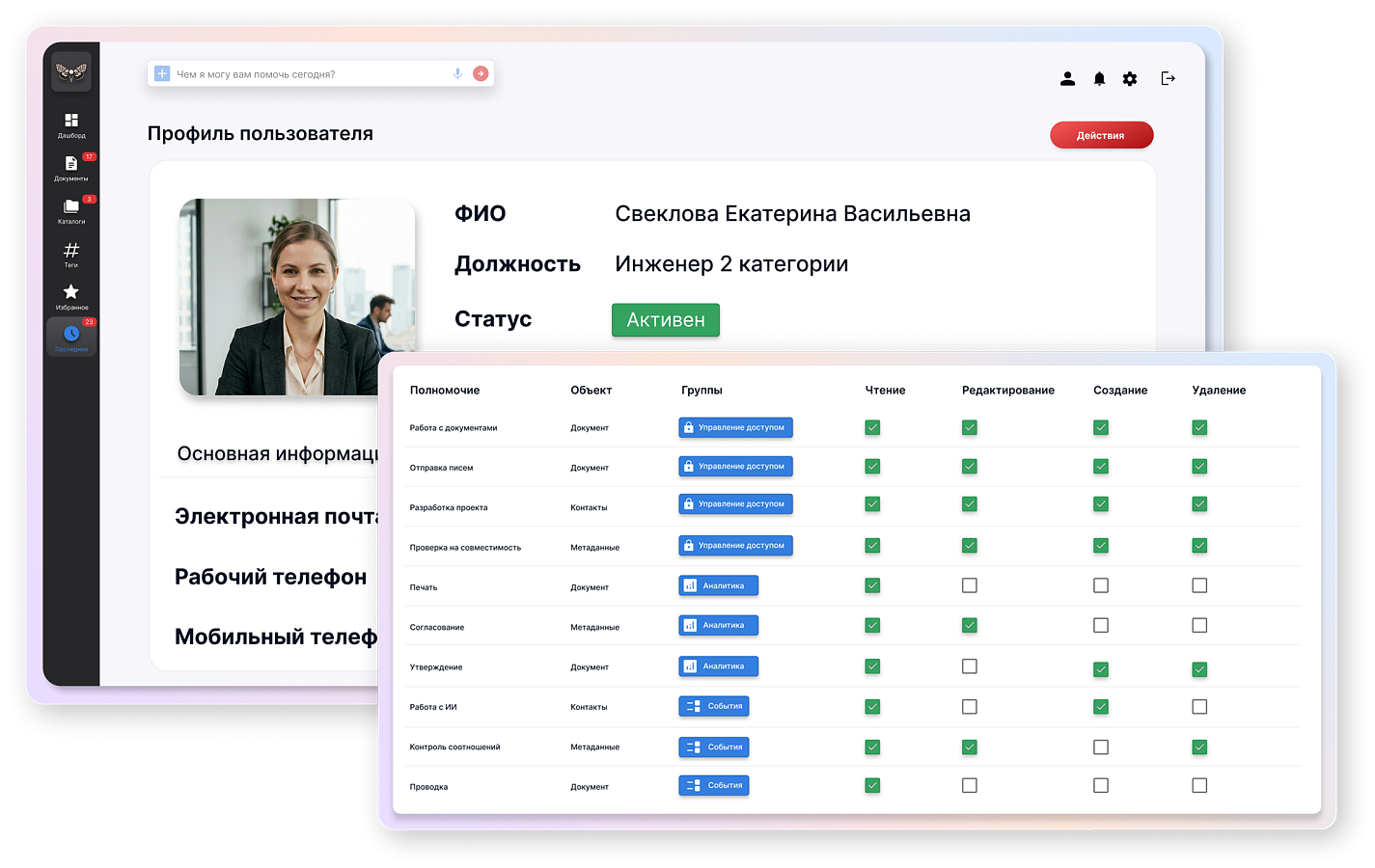
Task: Click Управление доступом in Работа с документами row
Action: click(735, 427)
